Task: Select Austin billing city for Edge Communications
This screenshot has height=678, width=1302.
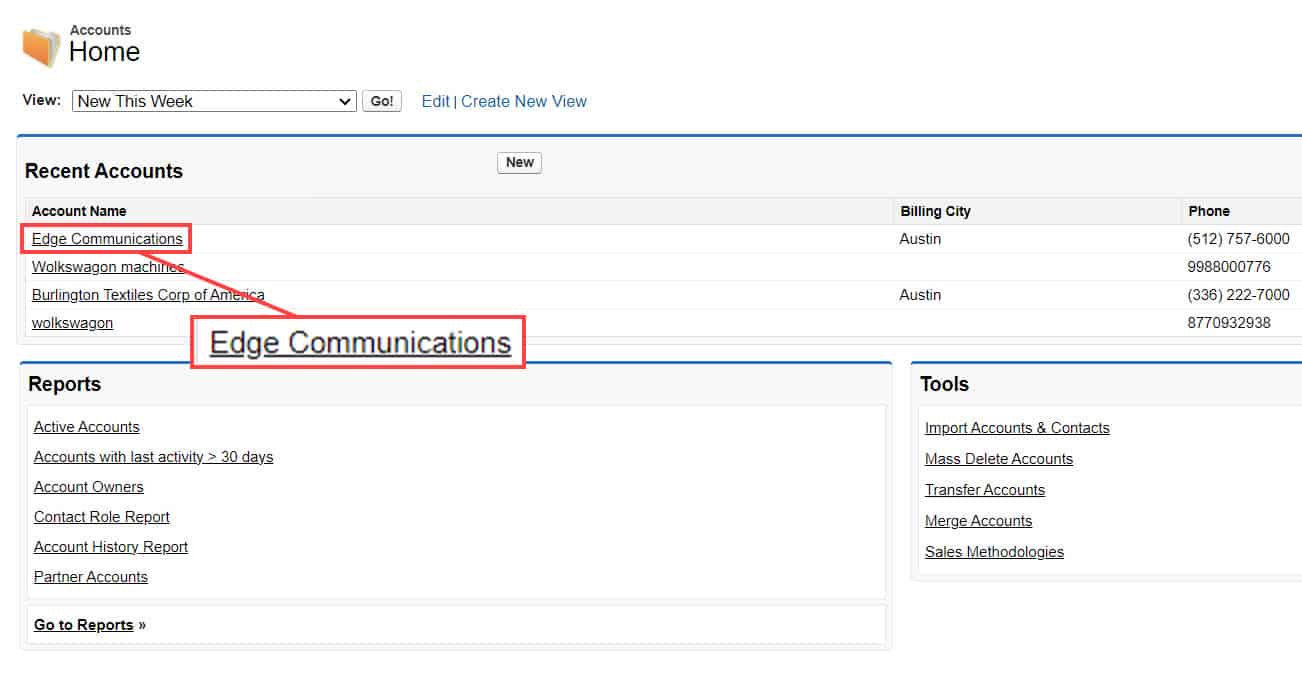Action: (920, 239)
